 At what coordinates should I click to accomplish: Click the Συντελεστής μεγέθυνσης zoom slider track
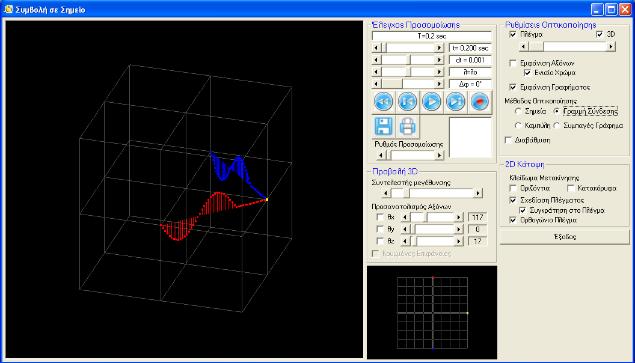[432, 193]
